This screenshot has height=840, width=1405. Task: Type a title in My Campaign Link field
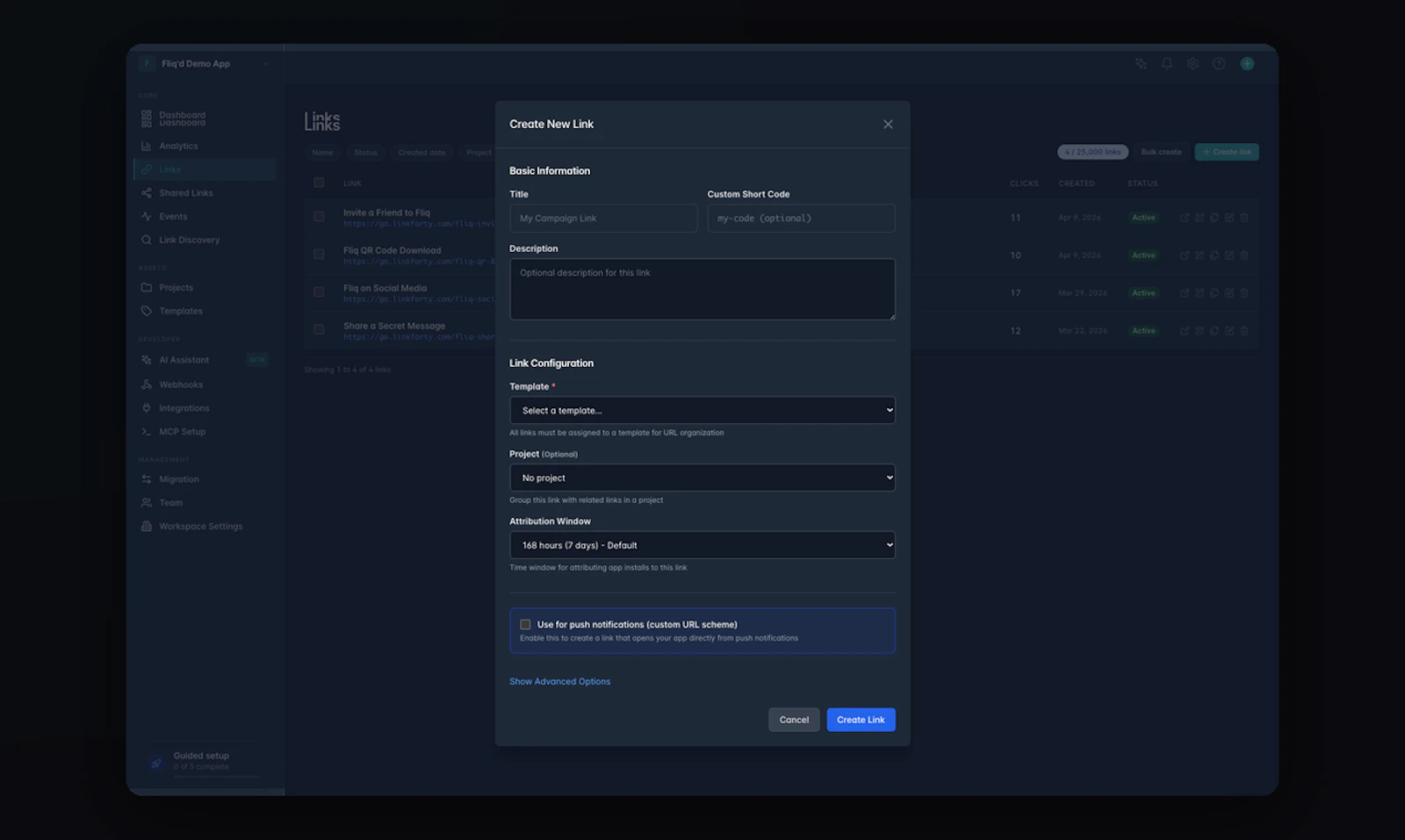point(603,218)
